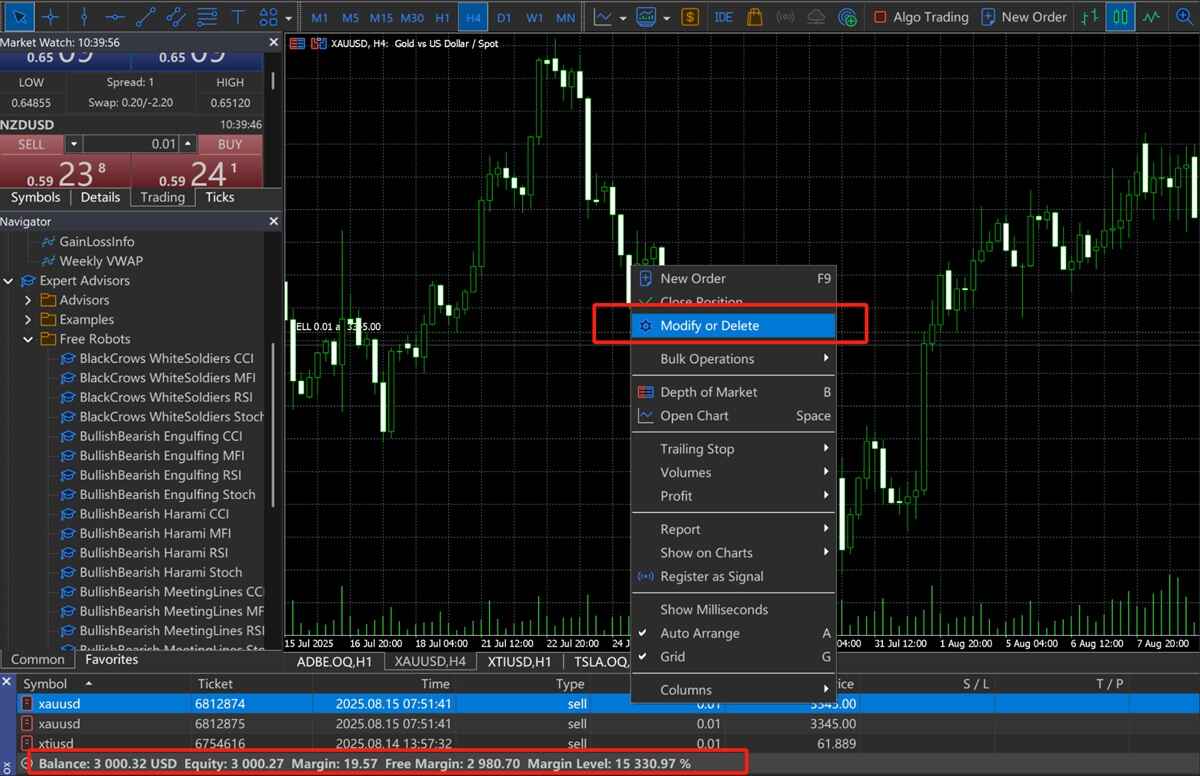1200x776 pixels.
Task: Open the New Order dialog from toolbar
Action: (1024, 17)
